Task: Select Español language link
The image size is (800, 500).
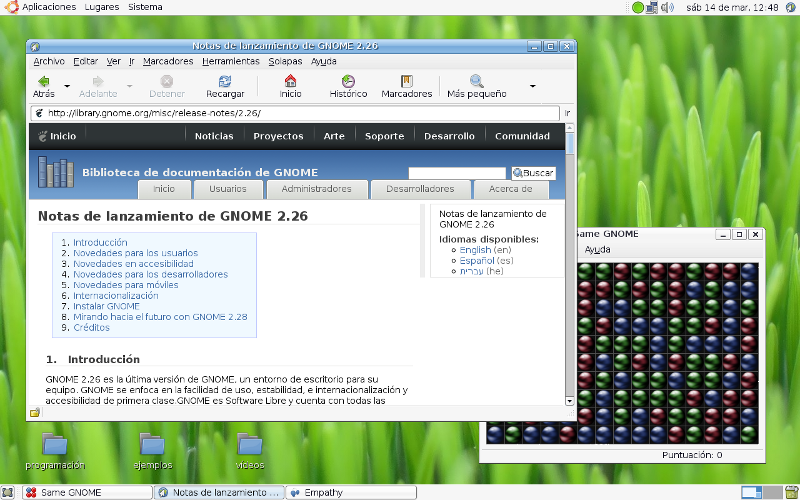Action: (x=477, y=261)
